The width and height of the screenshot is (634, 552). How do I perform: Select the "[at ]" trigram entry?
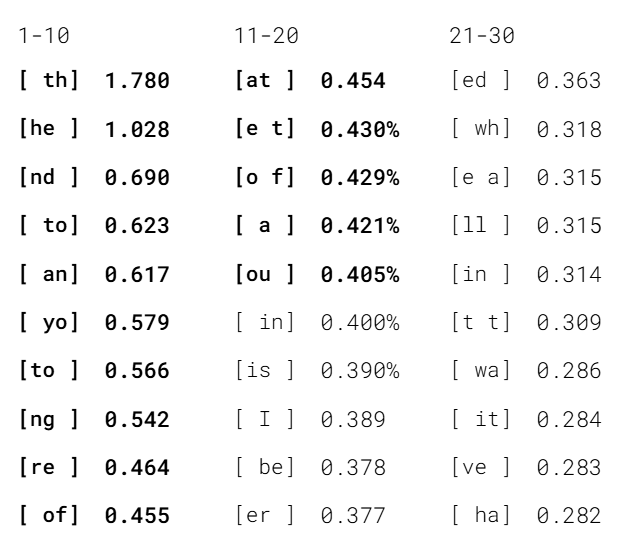[265, 81]
